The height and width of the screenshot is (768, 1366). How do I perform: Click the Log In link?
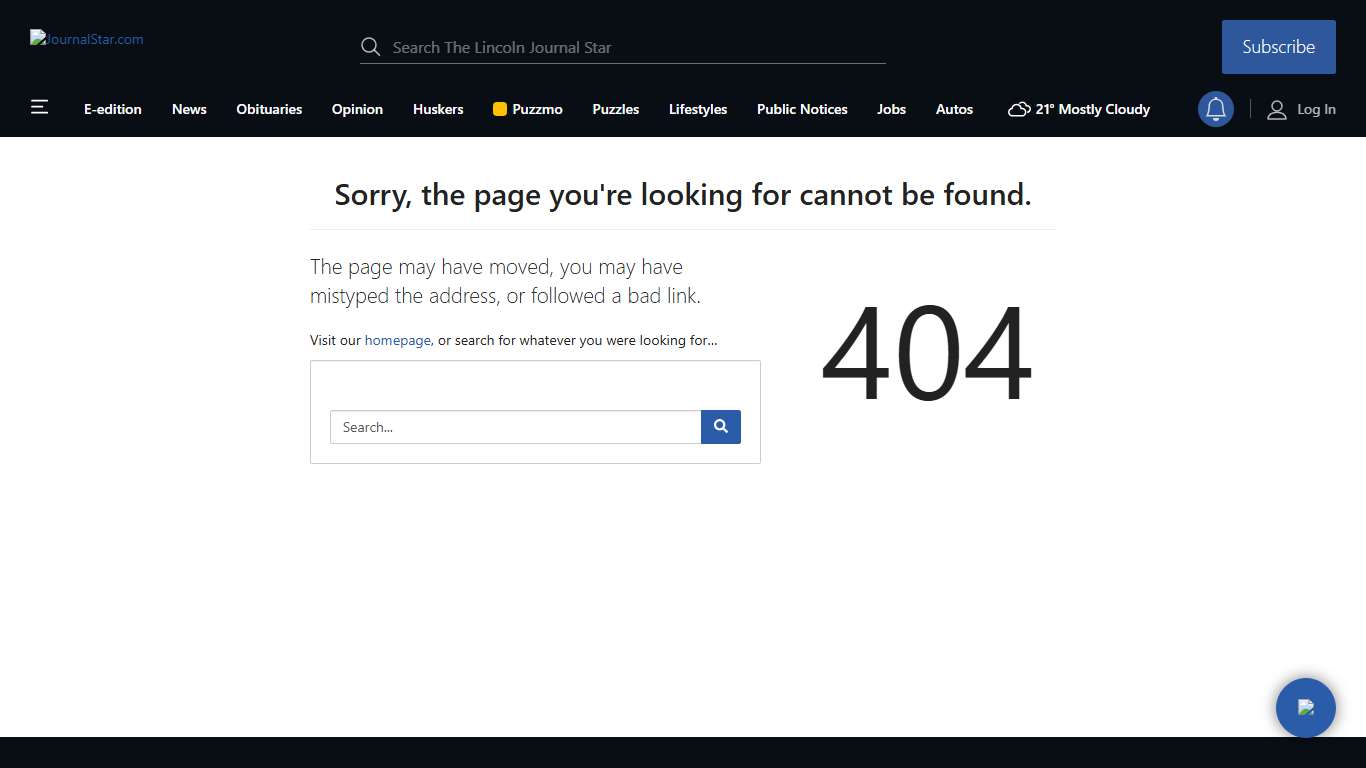coord(1316,110)
